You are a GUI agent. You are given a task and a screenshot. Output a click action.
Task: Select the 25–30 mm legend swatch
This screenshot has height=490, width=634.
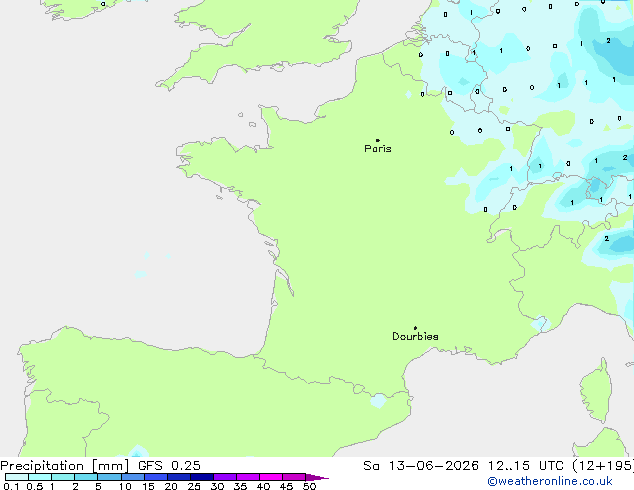(202, 477)
